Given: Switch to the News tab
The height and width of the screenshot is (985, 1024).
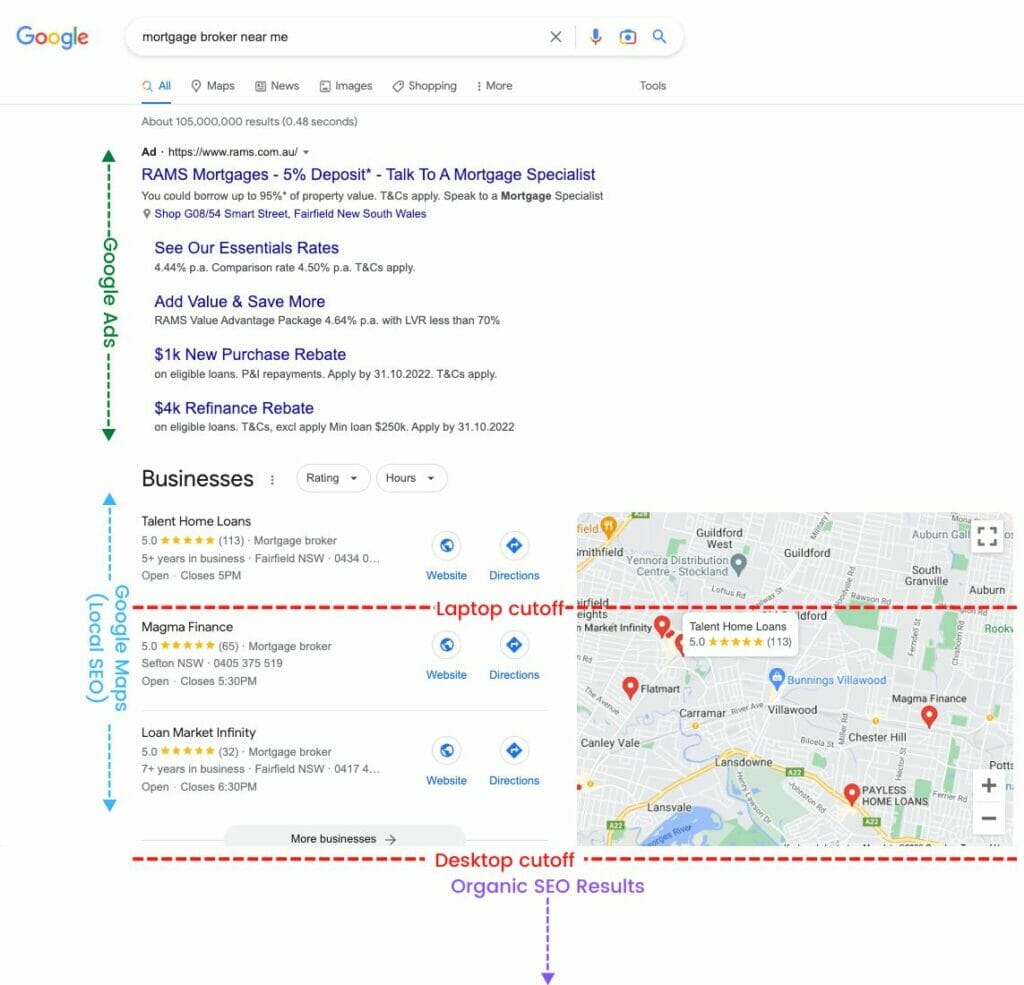Looking at the screenshot, I should 277,86.
